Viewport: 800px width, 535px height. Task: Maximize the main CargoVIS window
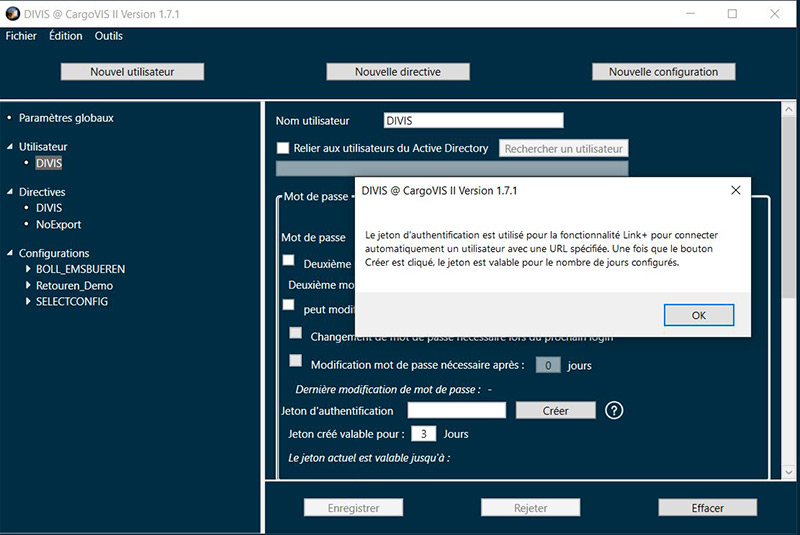(x=732, y=14)
